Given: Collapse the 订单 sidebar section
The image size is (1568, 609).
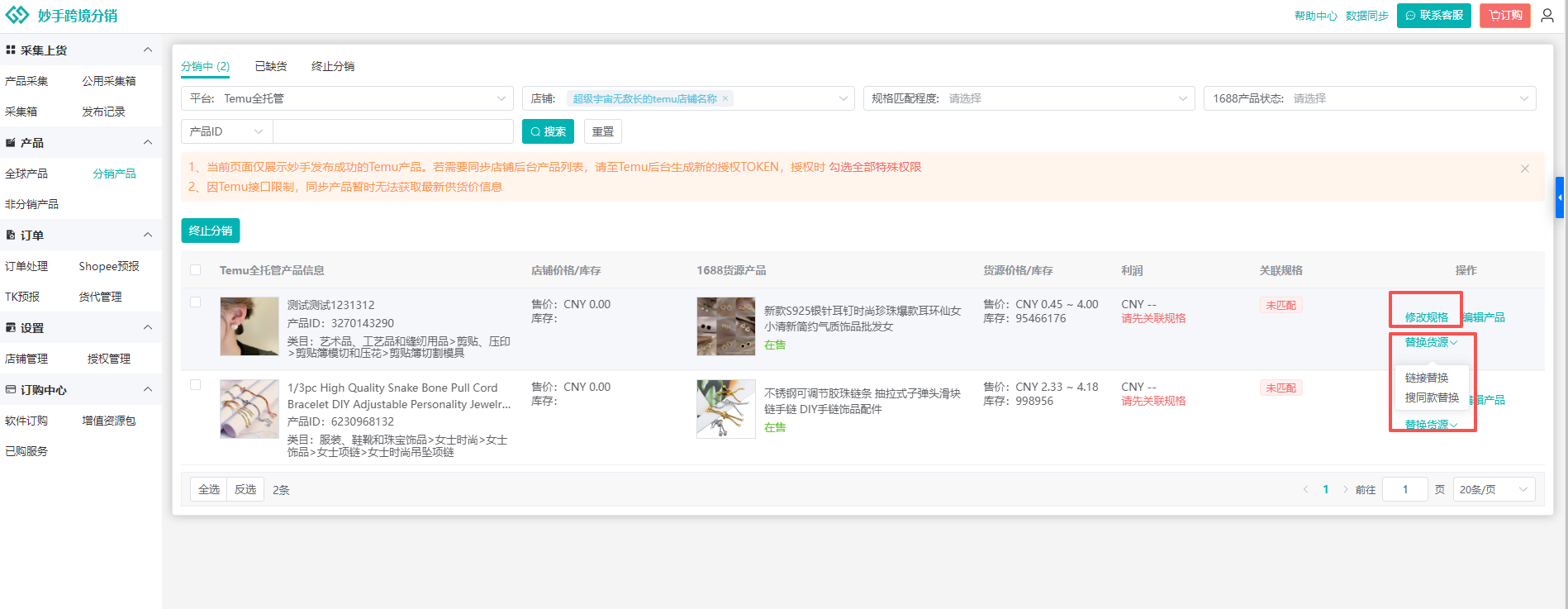Looking at the screenshot, I should pyautogui.click(x=148, y=236).
